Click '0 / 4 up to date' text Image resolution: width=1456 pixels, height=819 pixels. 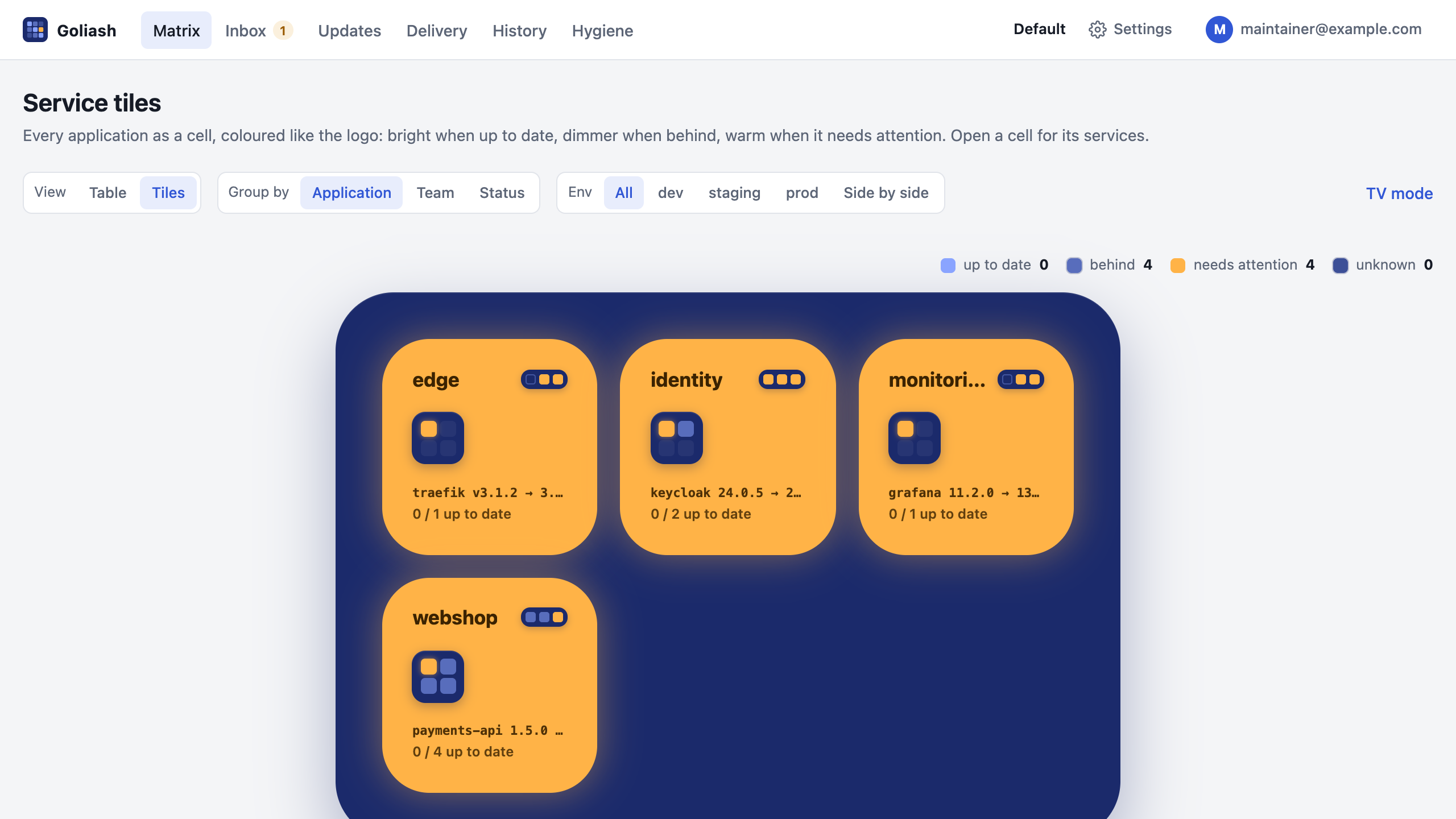click(463, 752)
